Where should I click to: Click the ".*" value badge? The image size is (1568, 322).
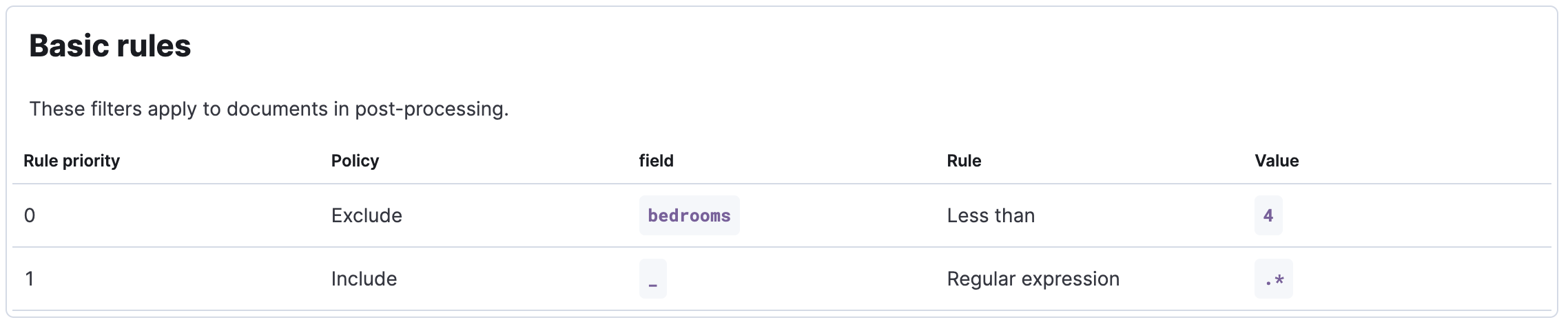pyautogui.click(x=1273, y=279)
